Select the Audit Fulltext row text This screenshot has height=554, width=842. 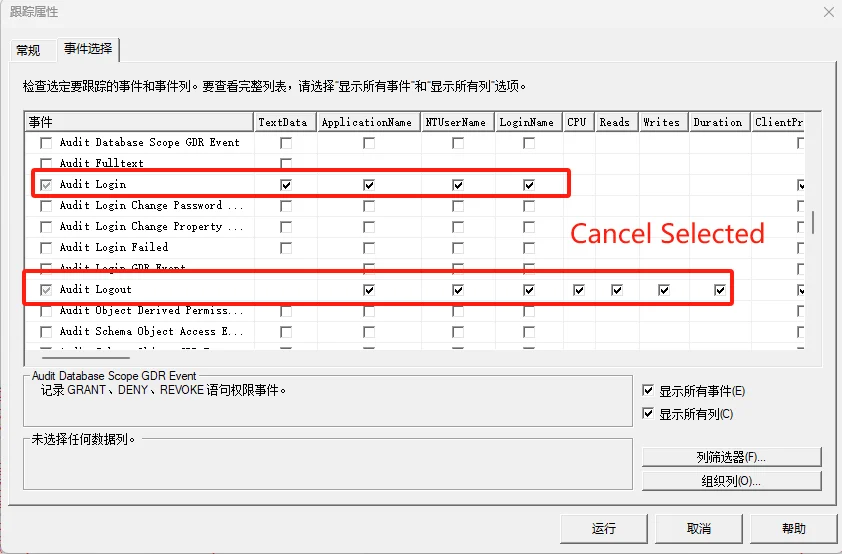pyautogui.click(x=101, y=163)
